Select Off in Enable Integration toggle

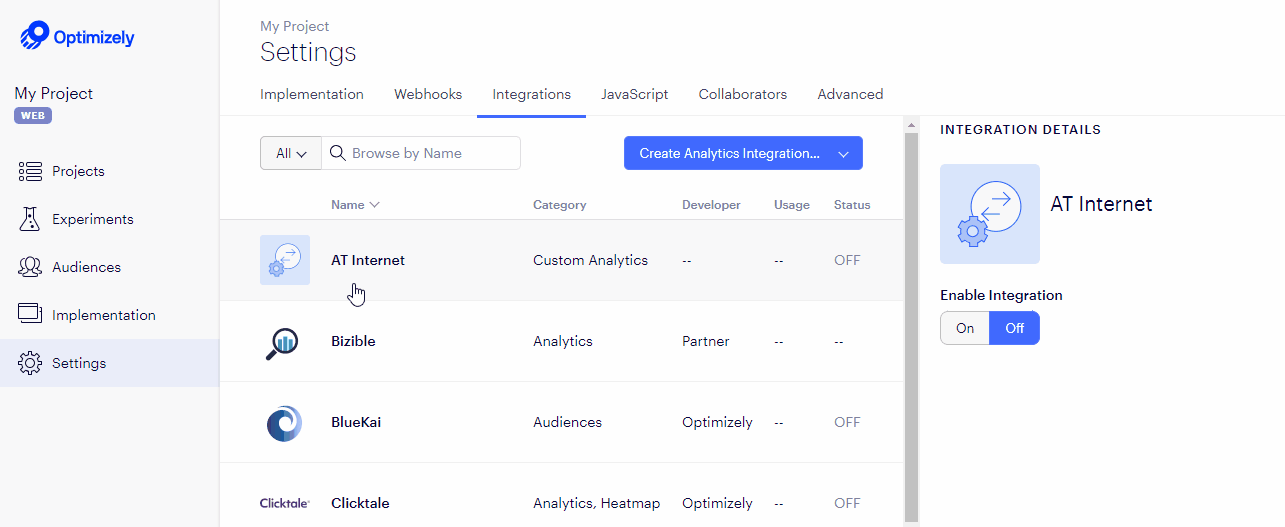[1014, 328]
